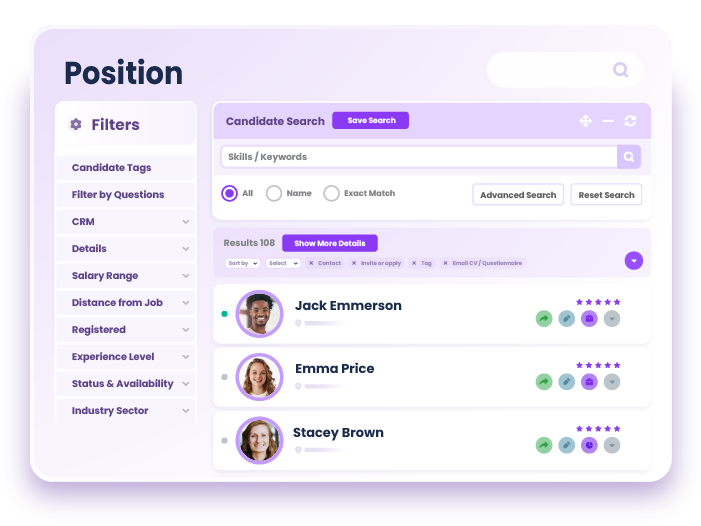
Task: Click location pin under Jack Emmerson
Action: pyautogui.click(x=298, y=323)
